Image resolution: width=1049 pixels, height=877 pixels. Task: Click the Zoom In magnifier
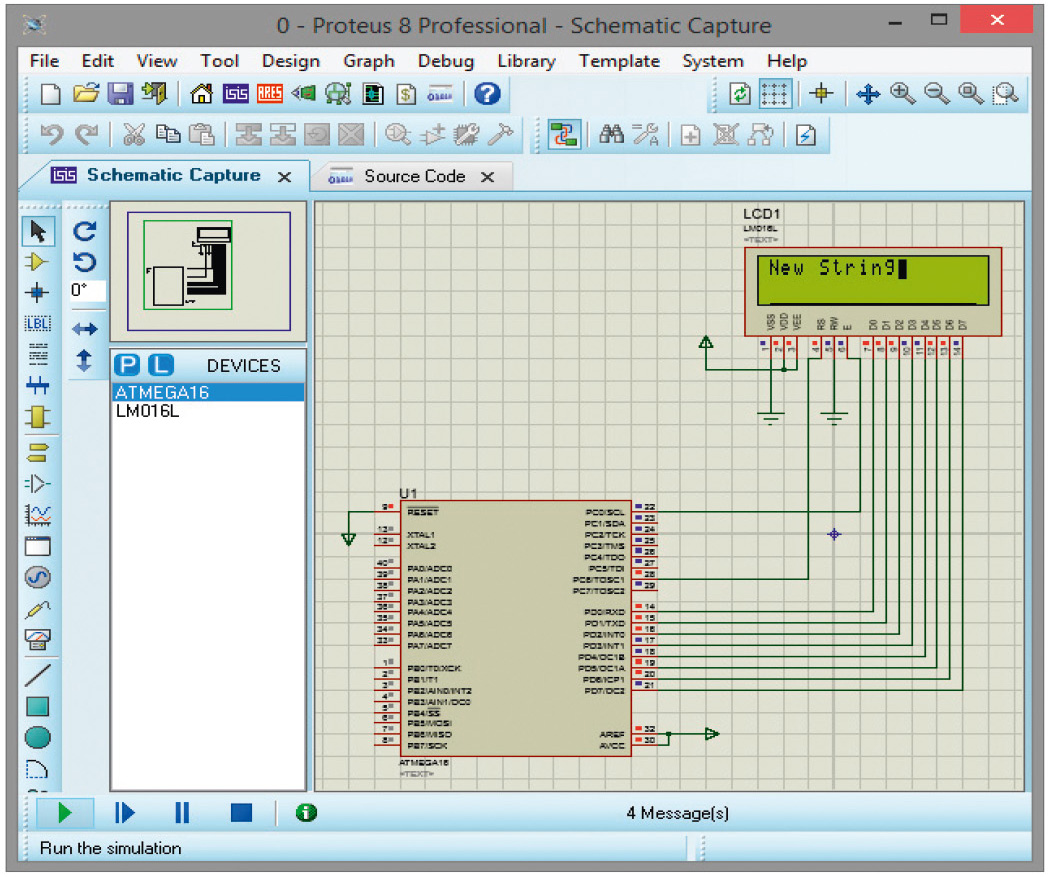coord(902,94)
